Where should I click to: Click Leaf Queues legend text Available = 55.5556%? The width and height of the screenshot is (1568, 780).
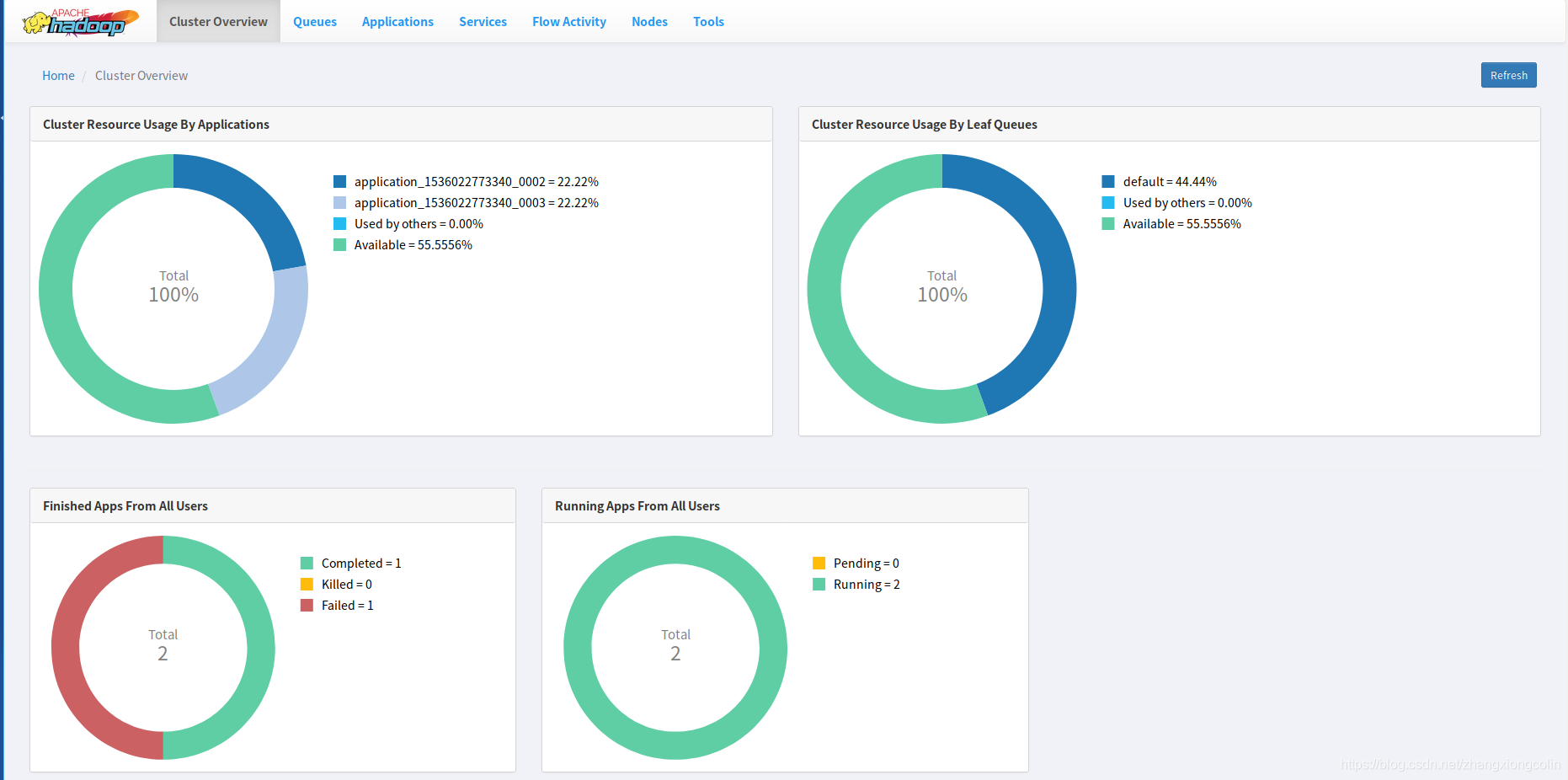[x=1182, y=224]
